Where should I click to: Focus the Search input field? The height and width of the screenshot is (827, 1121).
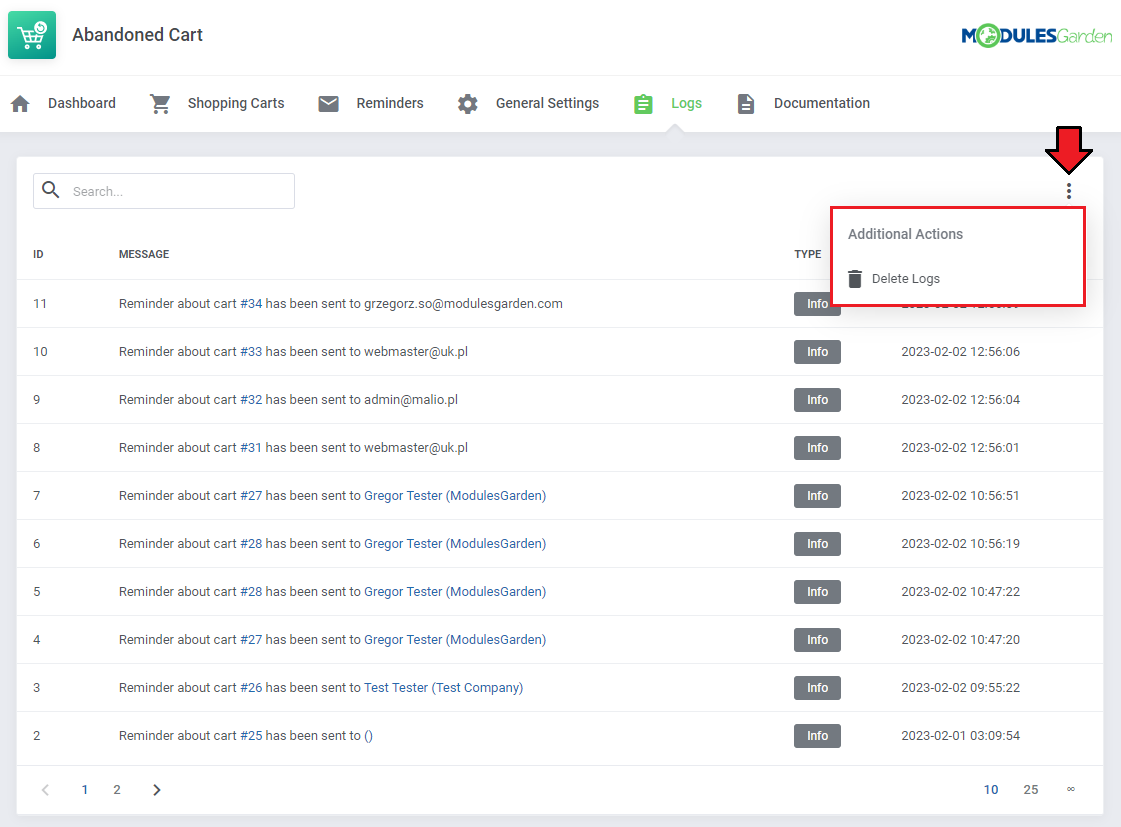(164, 191)
